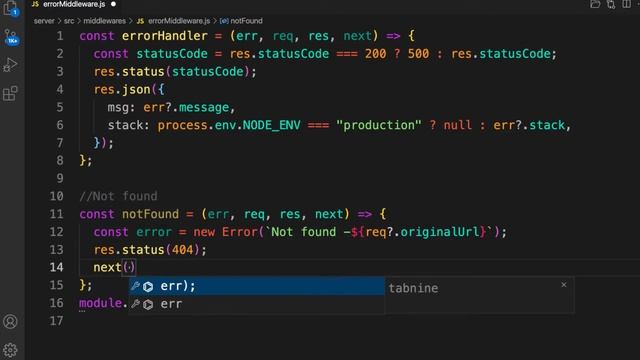640x360 pixels.
Task: Click the 'tabnine' label in details panel
Action: 413,288
